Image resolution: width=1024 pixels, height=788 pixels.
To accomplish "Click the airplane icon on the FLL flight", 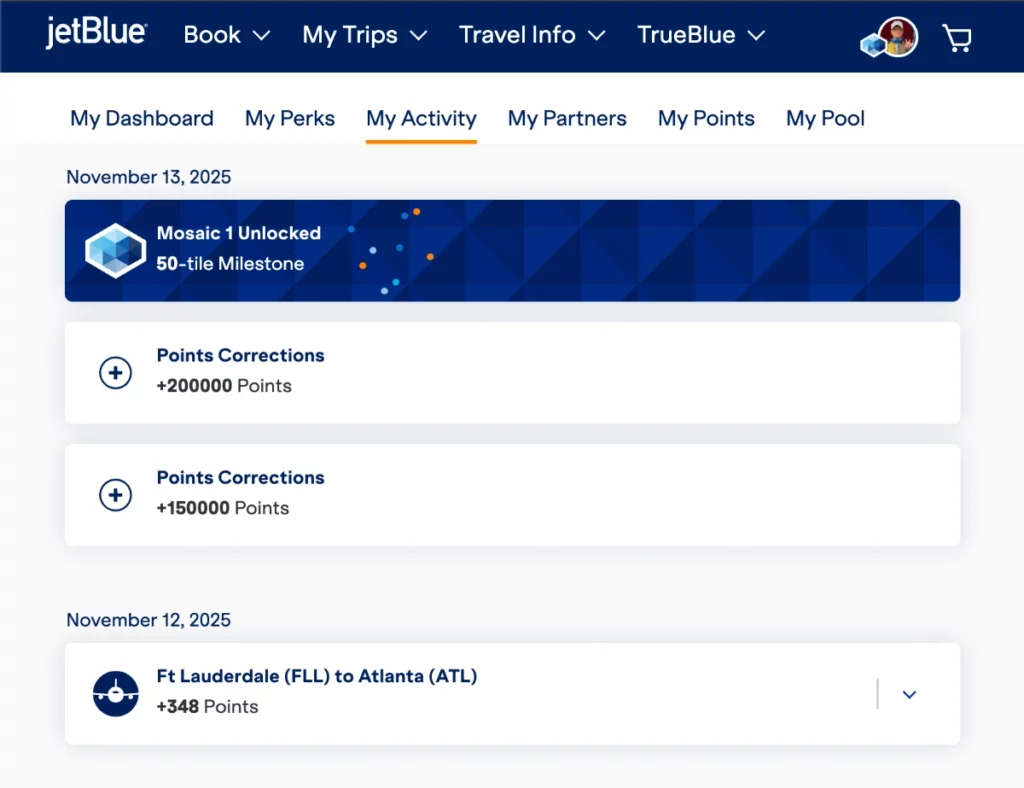I will pyautogui.click(x=115, y=693).
